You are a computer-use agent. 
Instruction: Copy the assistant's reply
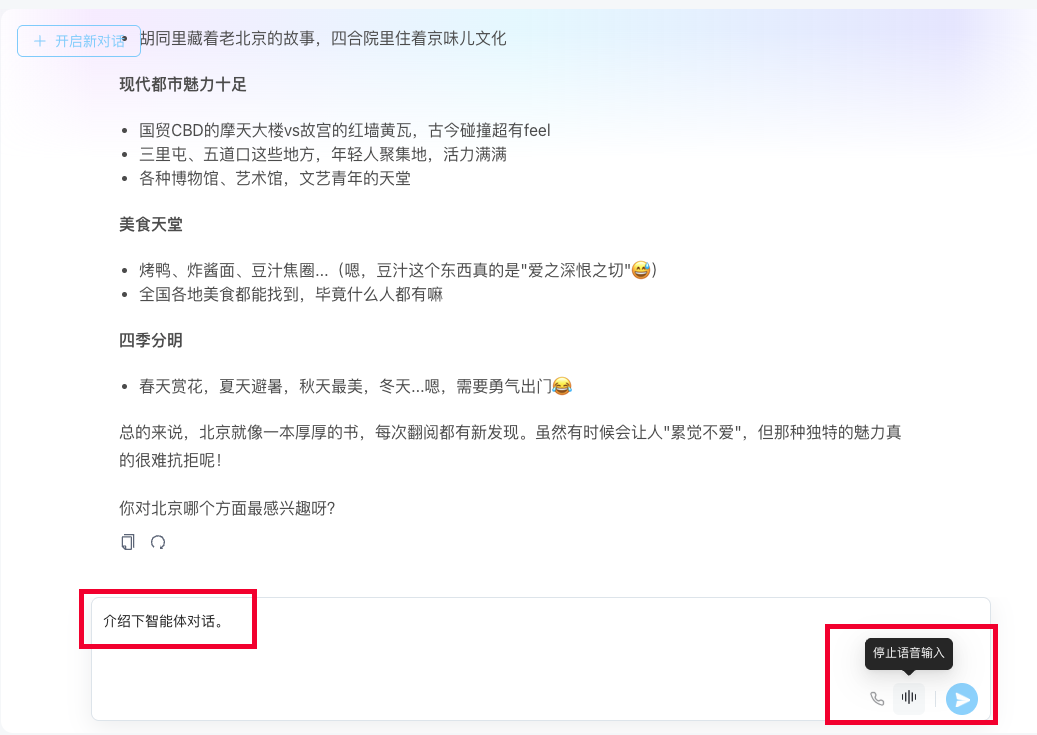click(x=128, y=542)
